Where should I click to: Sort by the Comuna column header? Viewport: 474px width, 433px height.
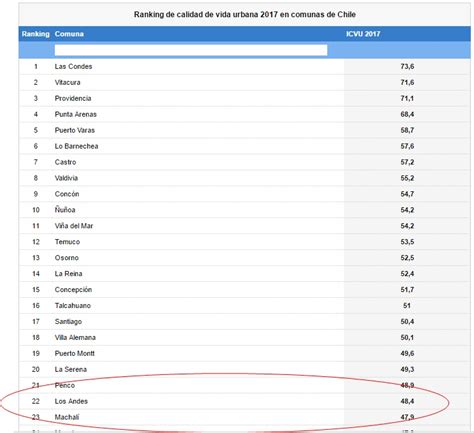click(x=69, y=34)
